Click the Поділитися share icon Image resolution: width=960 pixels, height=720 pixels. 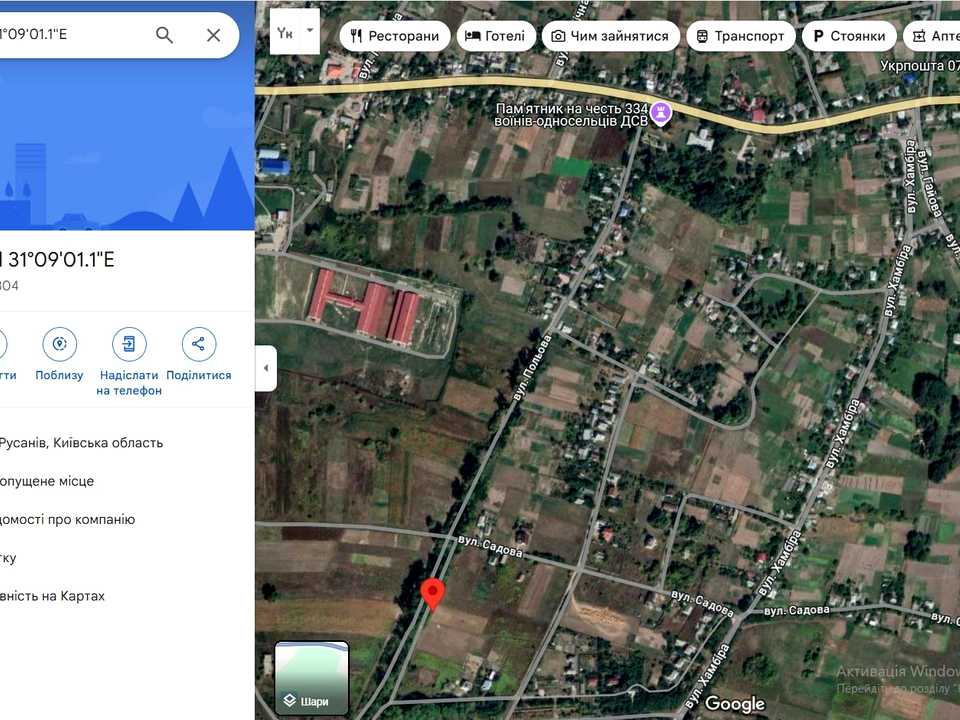click(198, 344)
